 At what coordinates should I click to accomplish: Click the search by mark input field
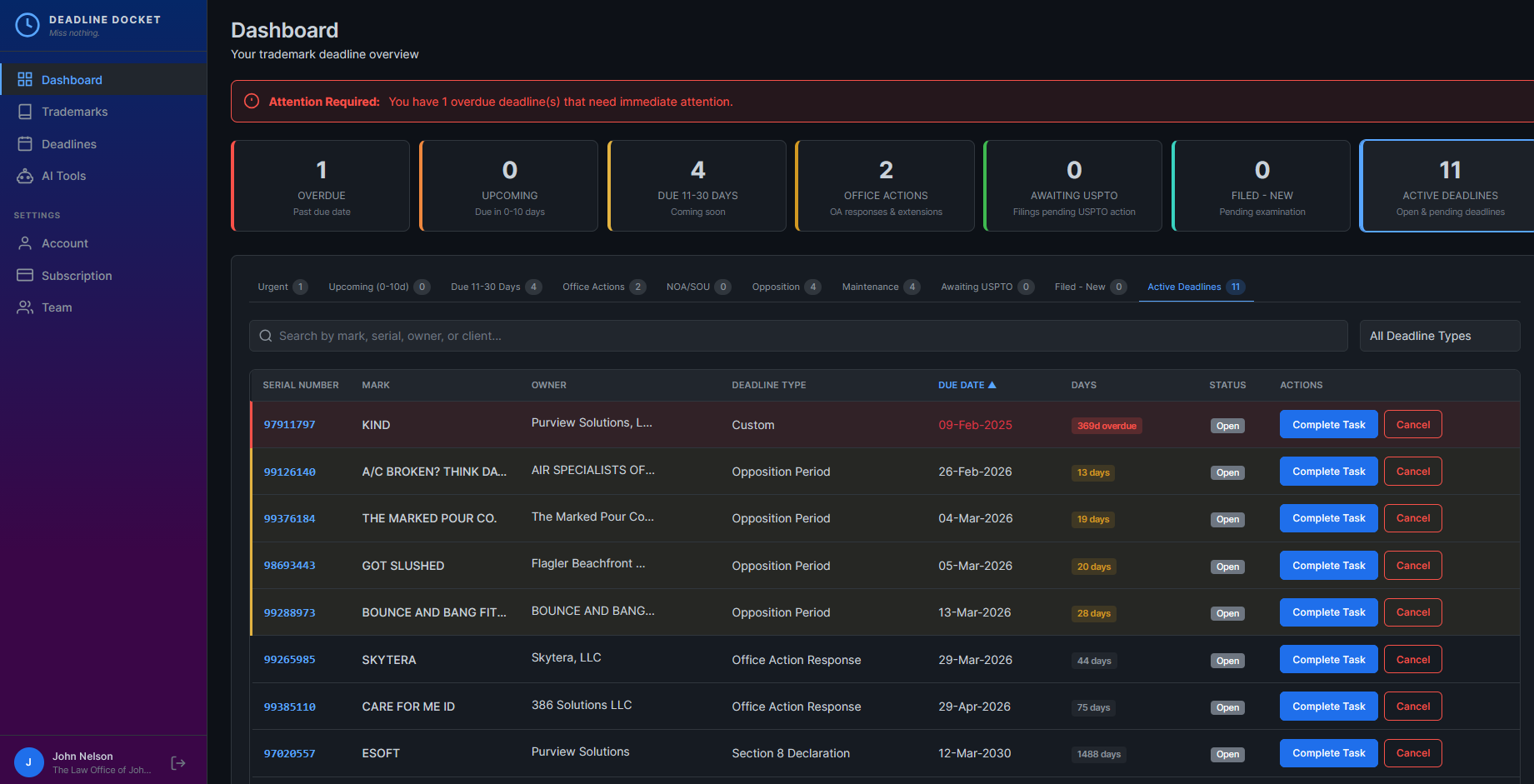(750, 335)
